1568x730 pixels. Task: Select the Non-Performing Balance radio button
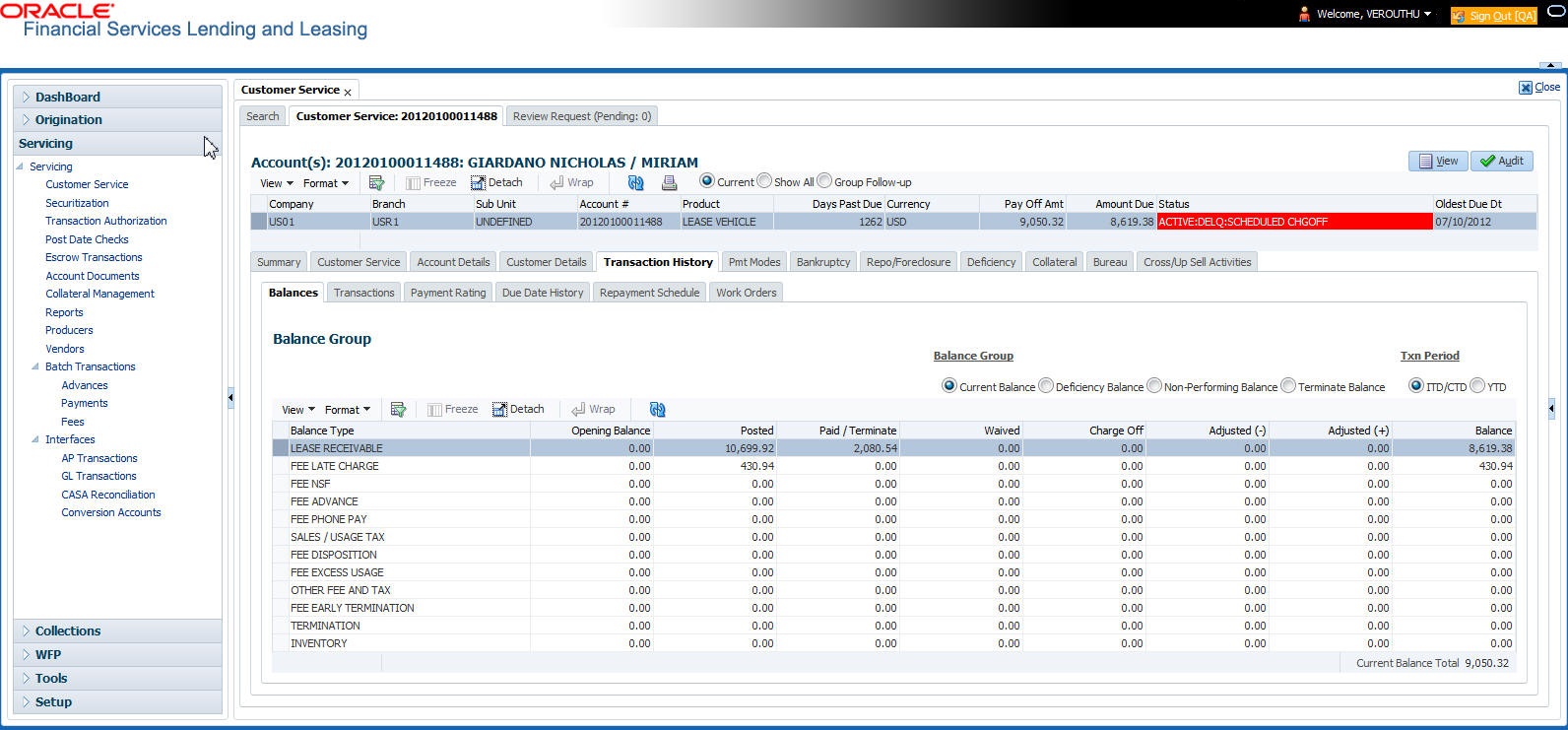click(x=1154, y=386)
